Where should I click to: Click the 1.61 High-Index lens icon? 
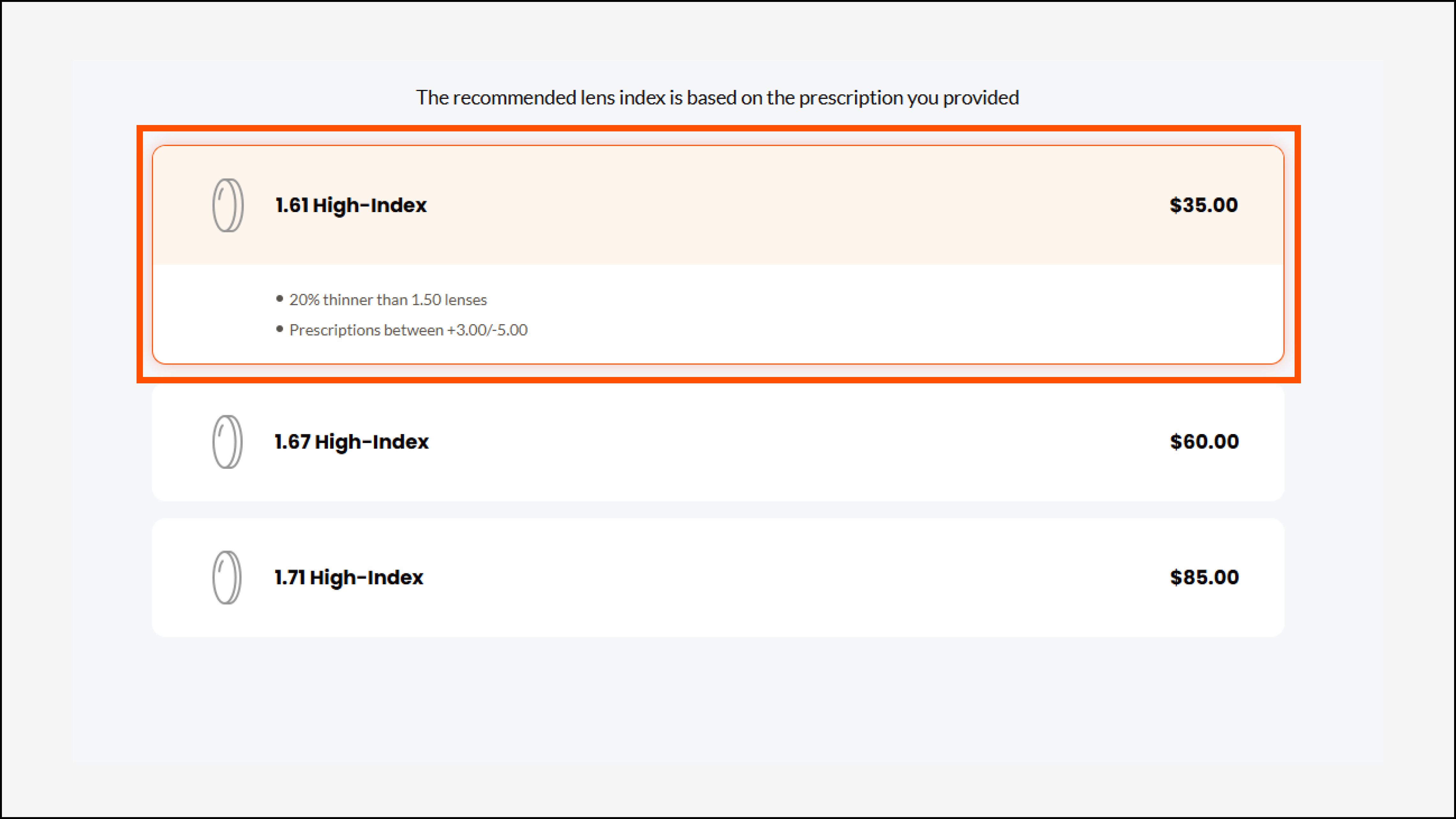(228, 205)
